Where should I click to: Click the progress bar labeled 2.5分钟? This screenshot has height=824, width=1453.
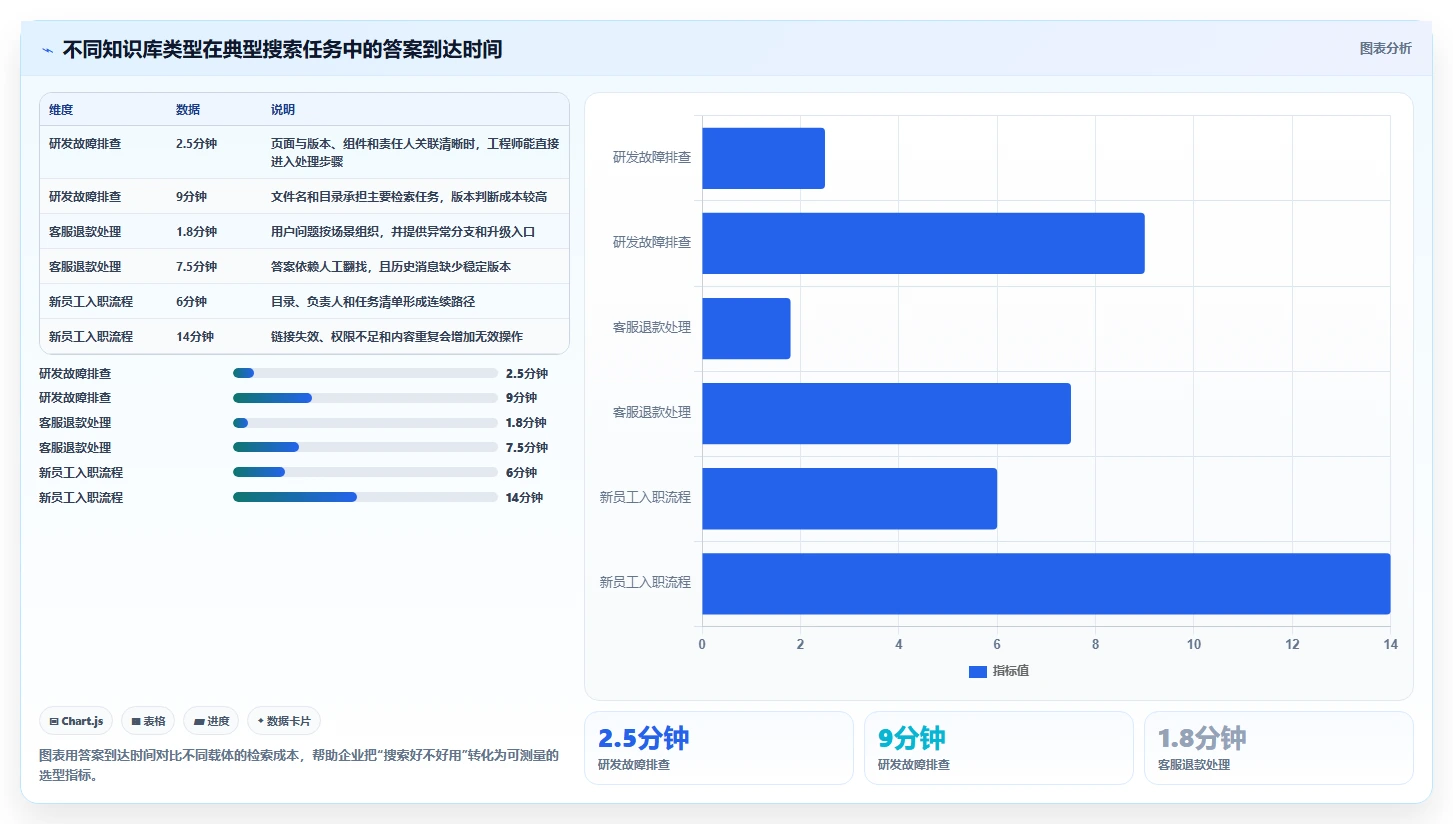pos(365,373)
